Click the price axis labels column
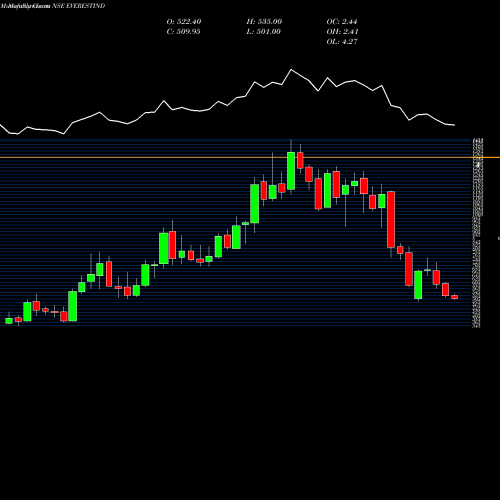Image resolution: width=500 pixels, height=500 pixels. pos(477,233)
